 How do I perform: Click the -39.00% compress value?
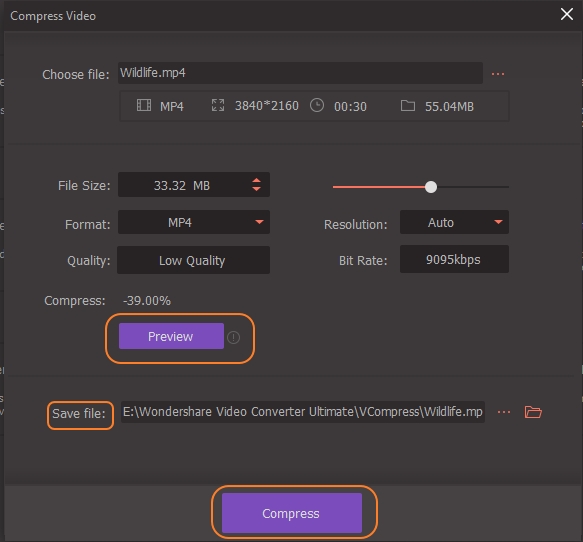pyautogui.click(x=147, y=300)
